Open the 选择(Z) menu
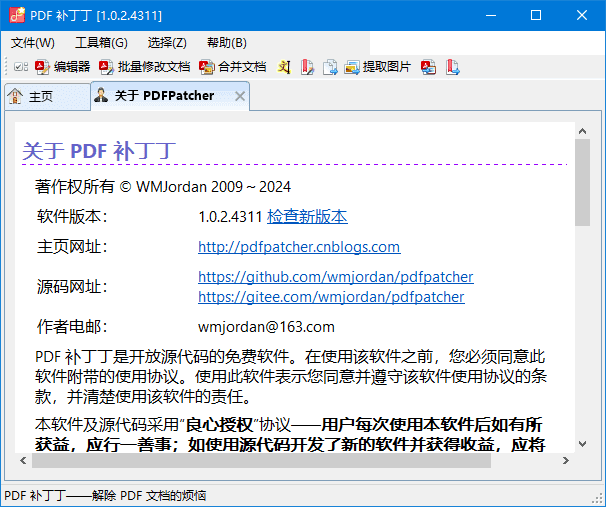The width and height of the screenshot is (606, 507). [167, 43]
